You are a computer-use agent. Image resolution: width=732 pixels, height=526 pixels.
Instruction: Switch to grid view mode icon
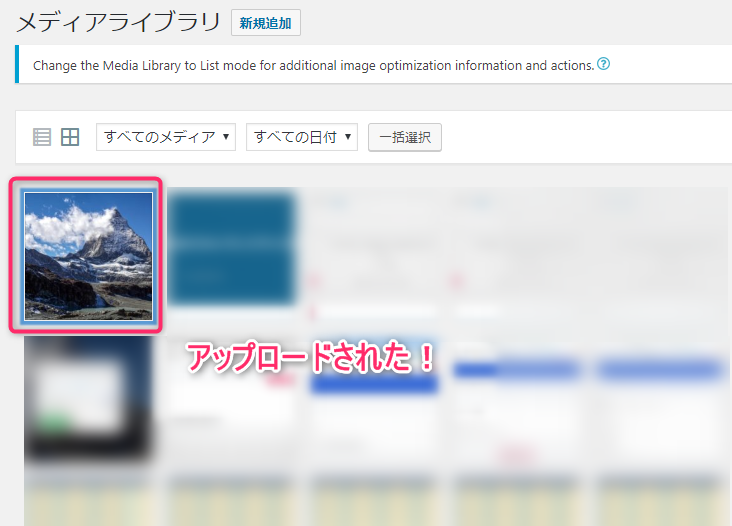tap(70, 137)
